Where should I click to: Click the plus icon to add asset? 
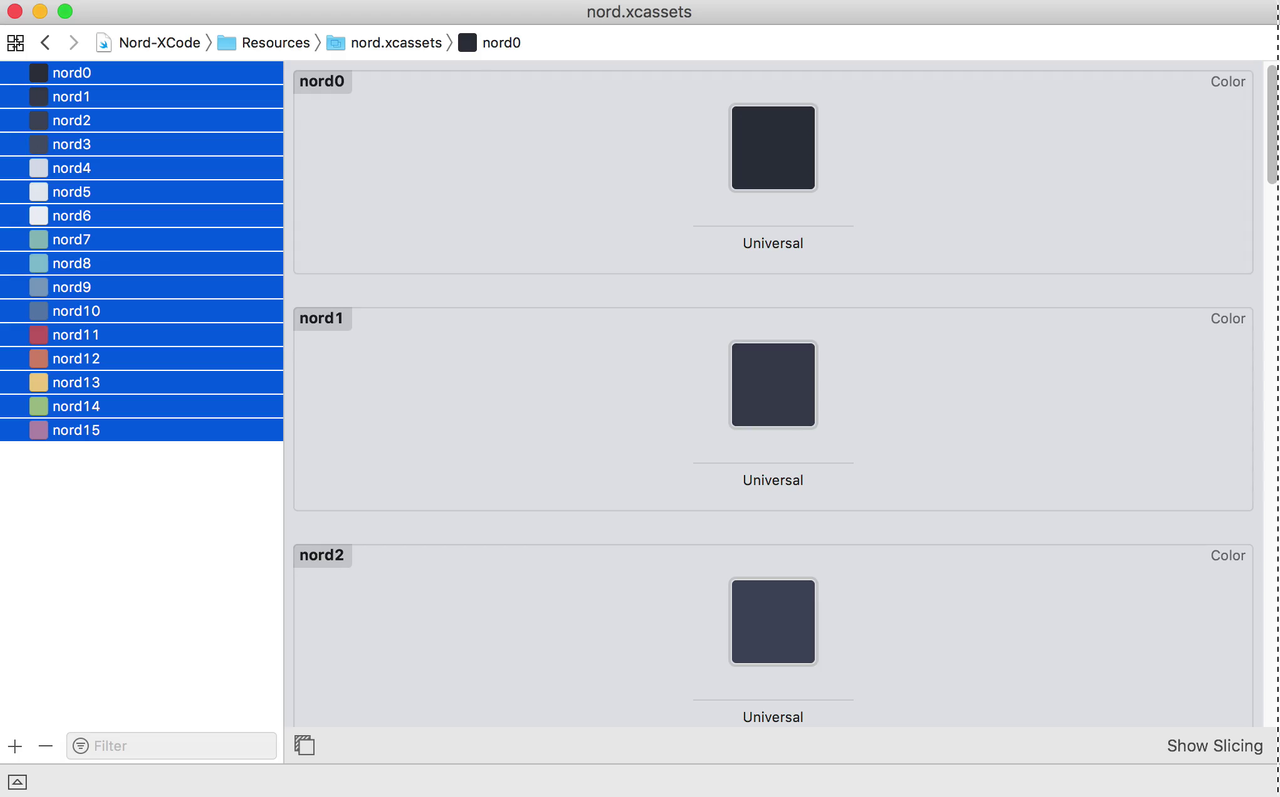click(15, 746)
